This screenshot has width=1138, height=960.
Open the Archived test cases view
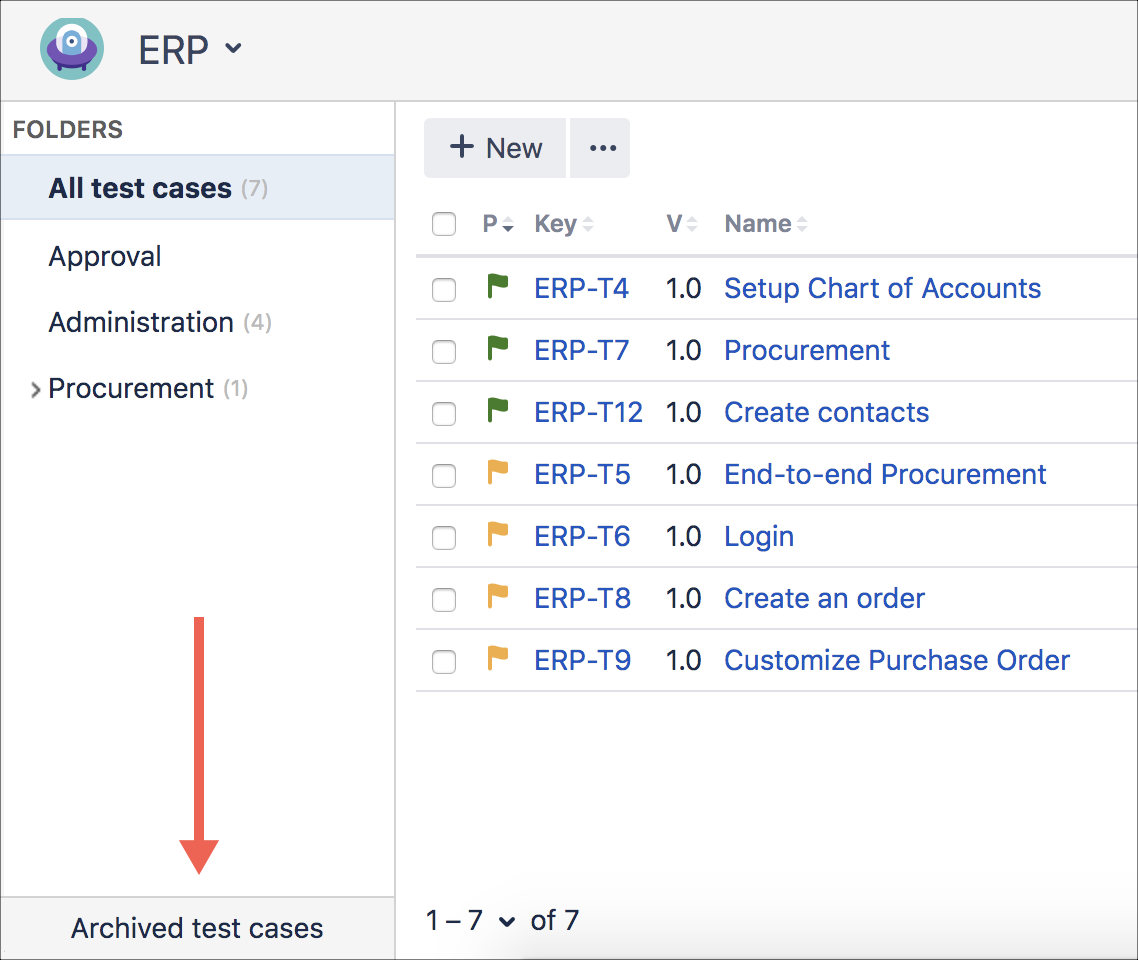(196, 928)
